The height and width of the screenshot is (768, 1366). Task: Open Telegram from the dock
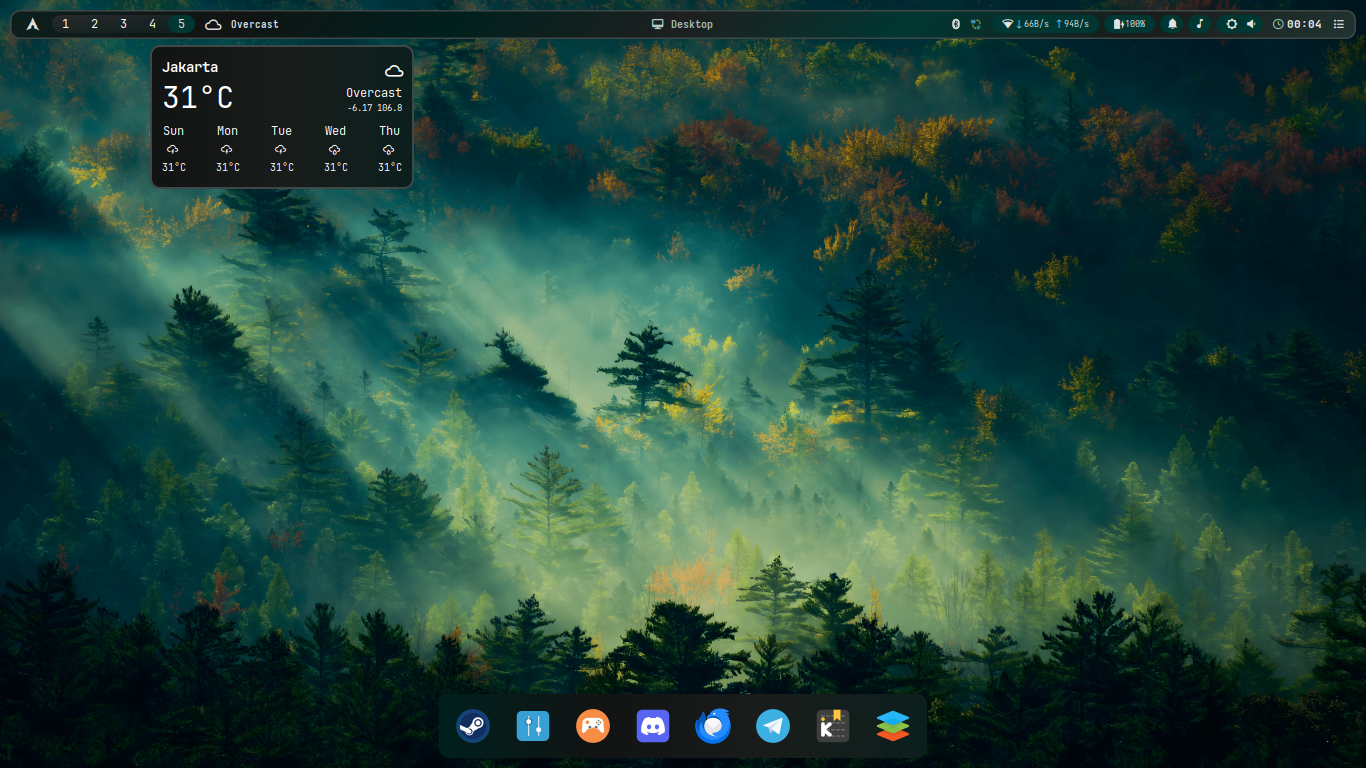tap(773, 726)
